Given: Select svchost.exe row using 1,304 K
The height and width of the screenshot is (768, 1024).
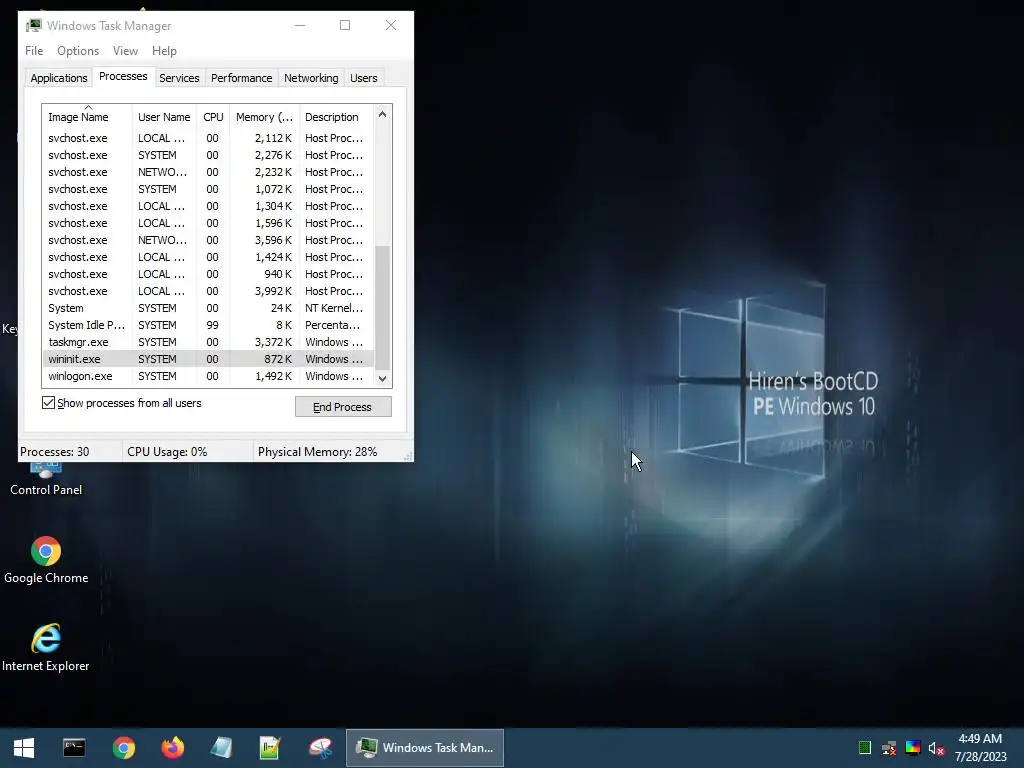Looking at the screenshot, I should point(208,206).
